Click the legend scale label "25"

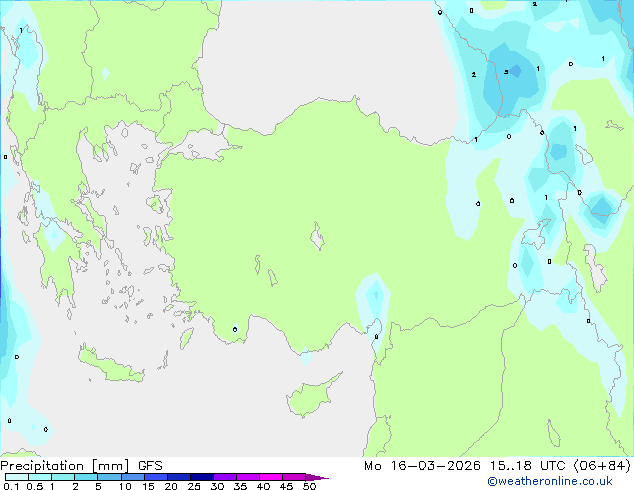click(x=194, y=486)
